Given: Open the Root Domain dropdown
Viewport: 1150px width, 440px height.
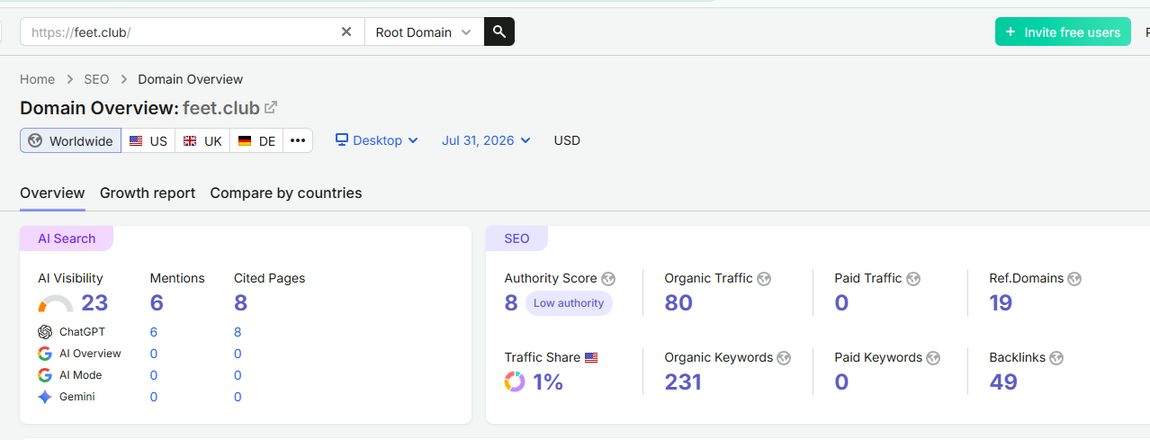Looking at the screenshot, I should [424, 32].
